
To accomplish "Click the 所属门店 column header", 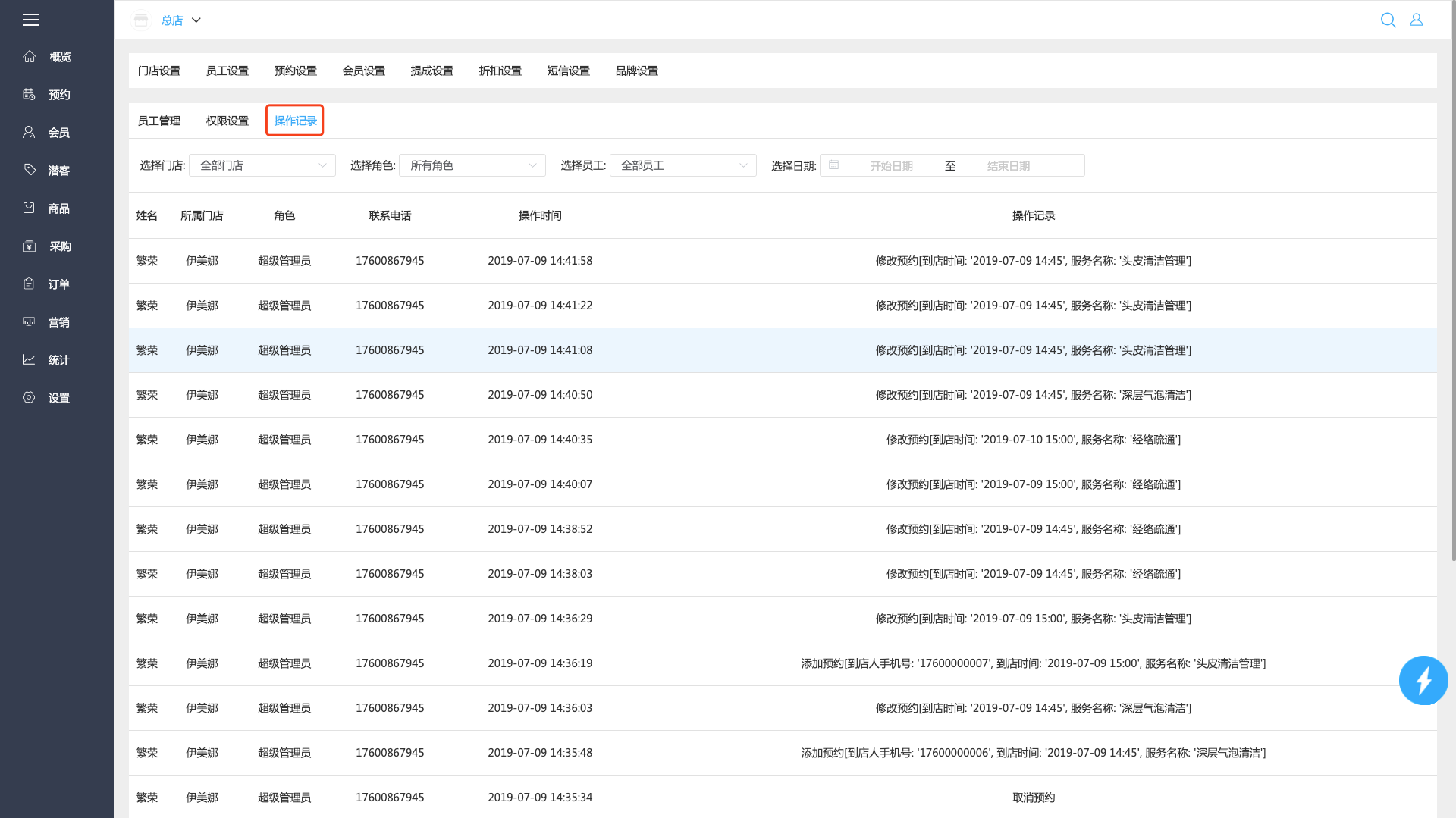I will pyautogui.click(x=202, y=215).
